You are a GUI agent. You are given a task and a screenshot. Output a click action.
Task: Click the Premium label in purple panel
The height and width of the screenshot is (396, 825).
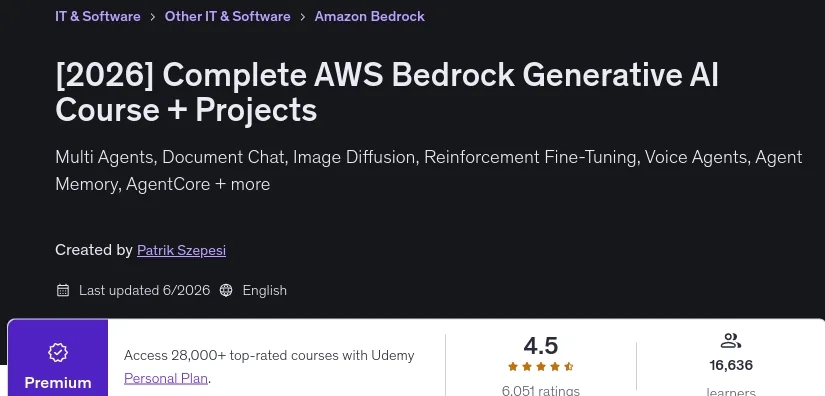[x=58, y=383]
